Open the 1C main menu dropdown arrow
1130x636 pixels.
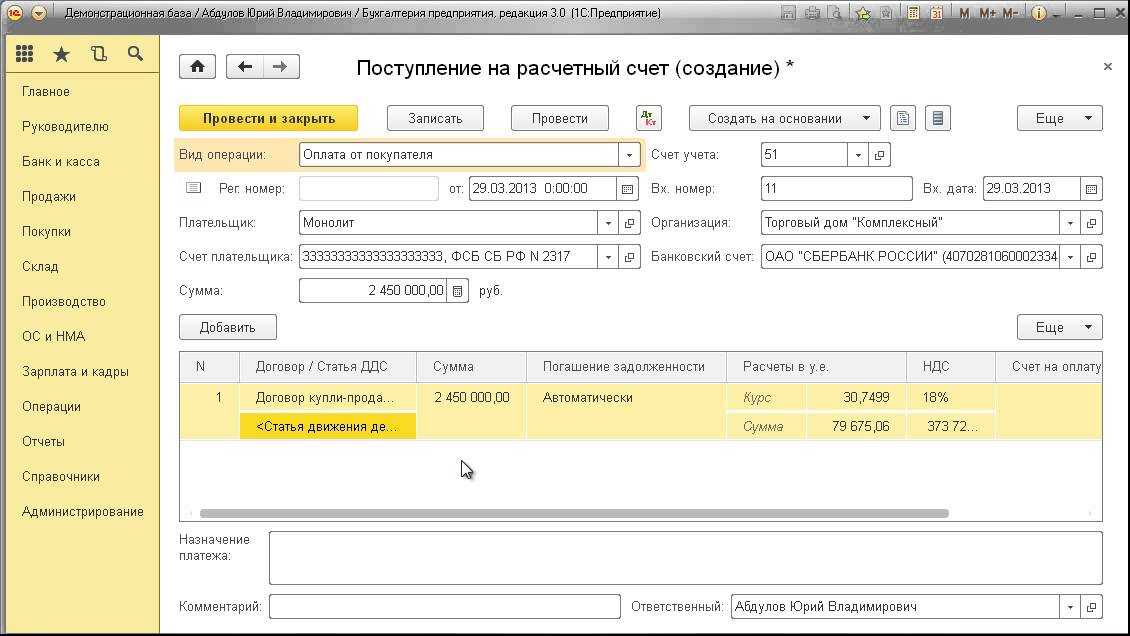[39, 13]
